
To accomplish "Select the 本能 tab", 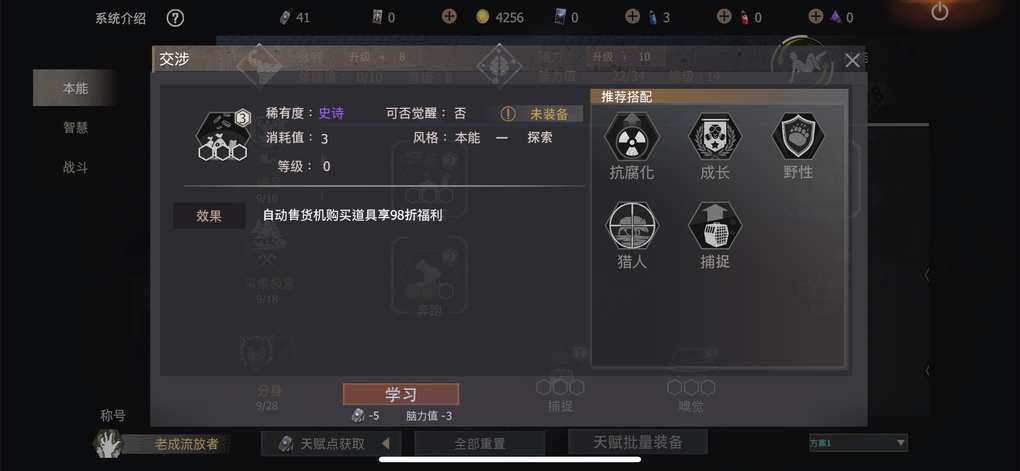I will (x=75, y=88).
